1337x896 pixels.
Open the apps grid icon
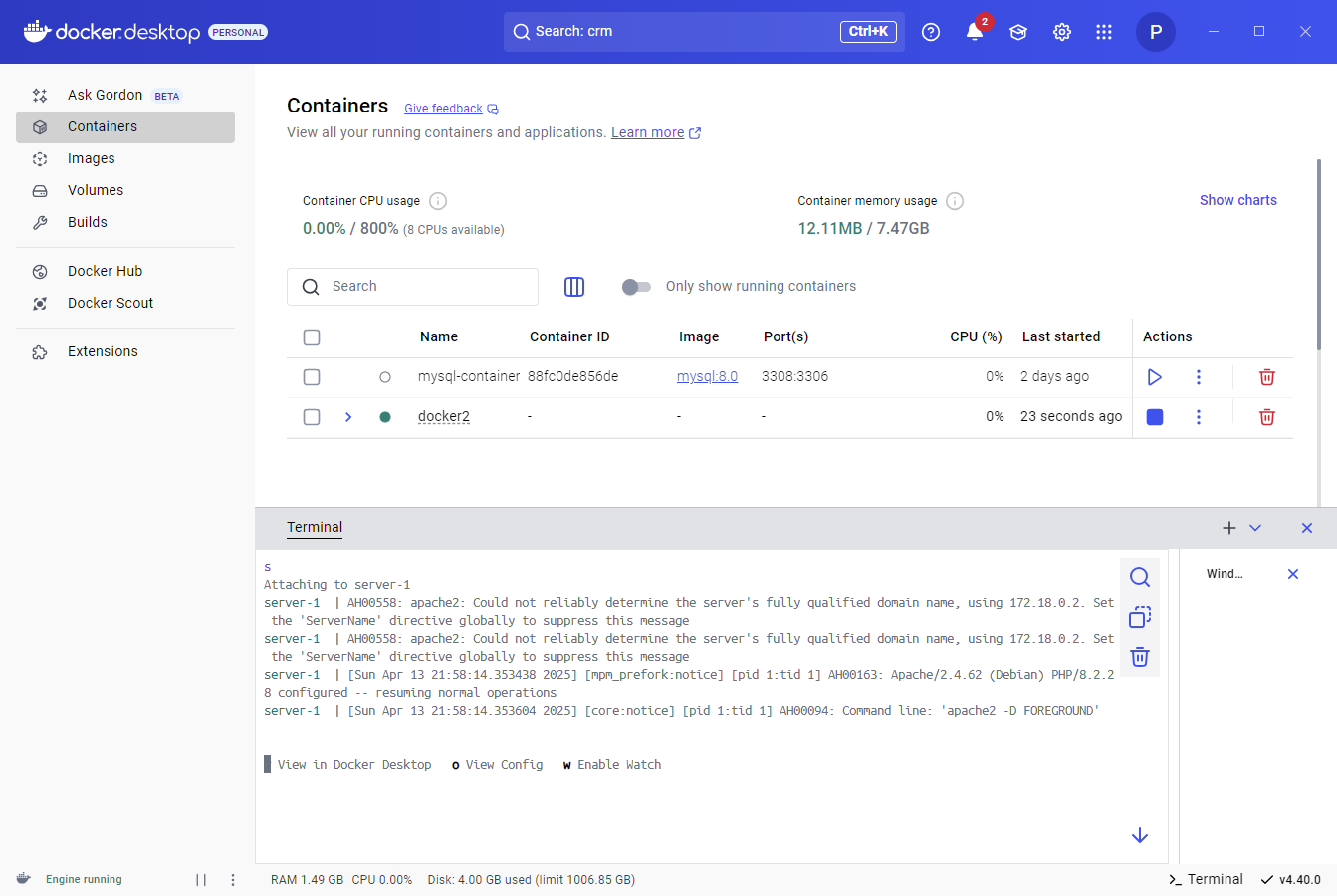tap(1104, 32)
